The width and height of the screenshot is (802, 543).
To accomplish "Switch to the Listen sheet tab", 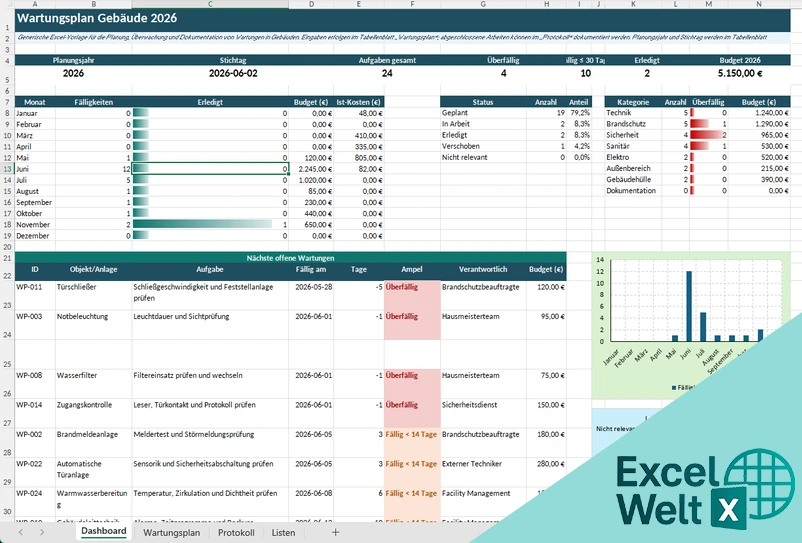I will pos(283,532).
